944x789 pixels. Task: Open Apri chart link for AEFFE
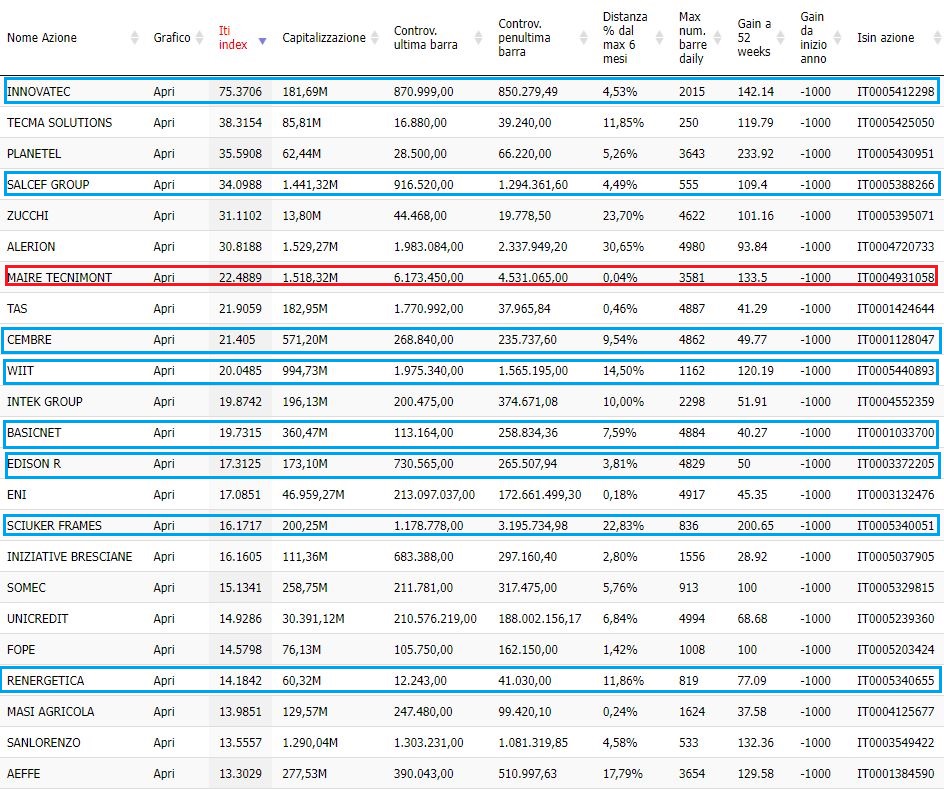164,773
